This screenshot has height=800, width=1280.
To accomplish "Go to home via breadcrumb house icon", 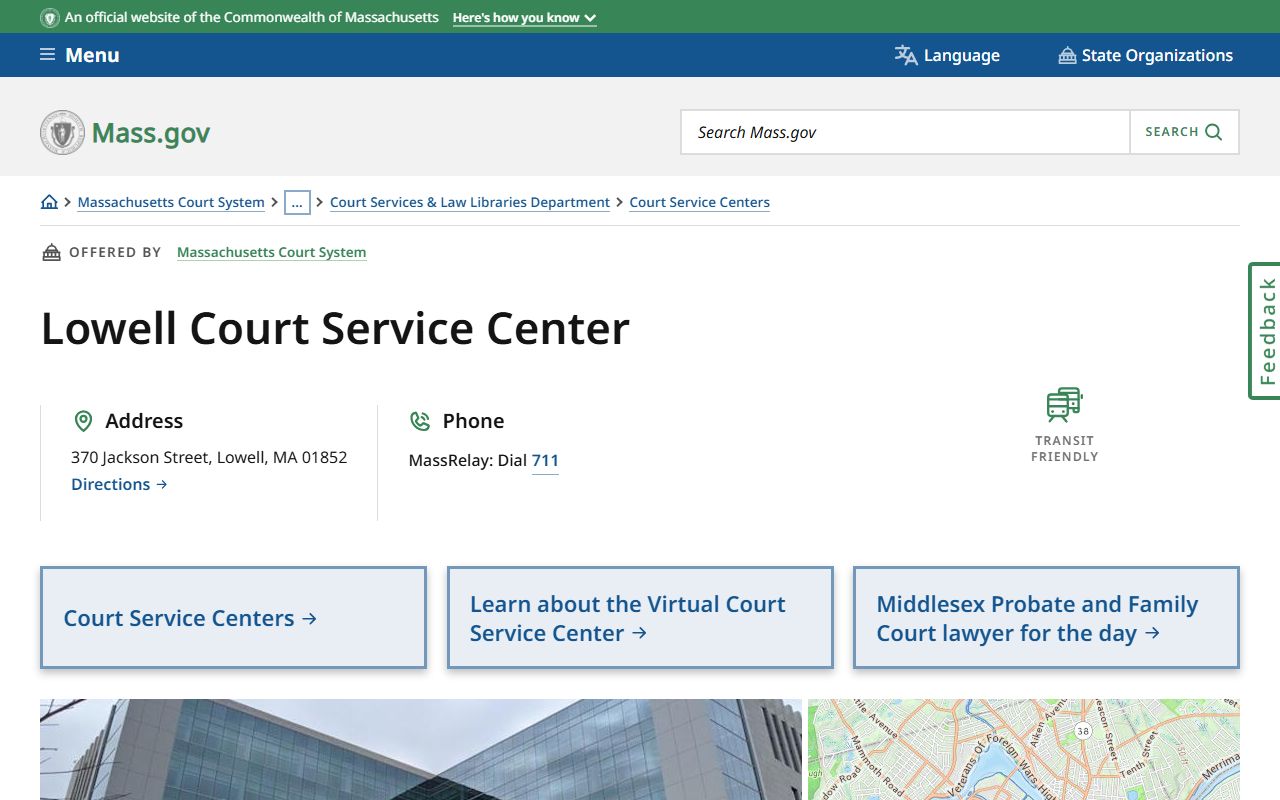I will [49, 202].
